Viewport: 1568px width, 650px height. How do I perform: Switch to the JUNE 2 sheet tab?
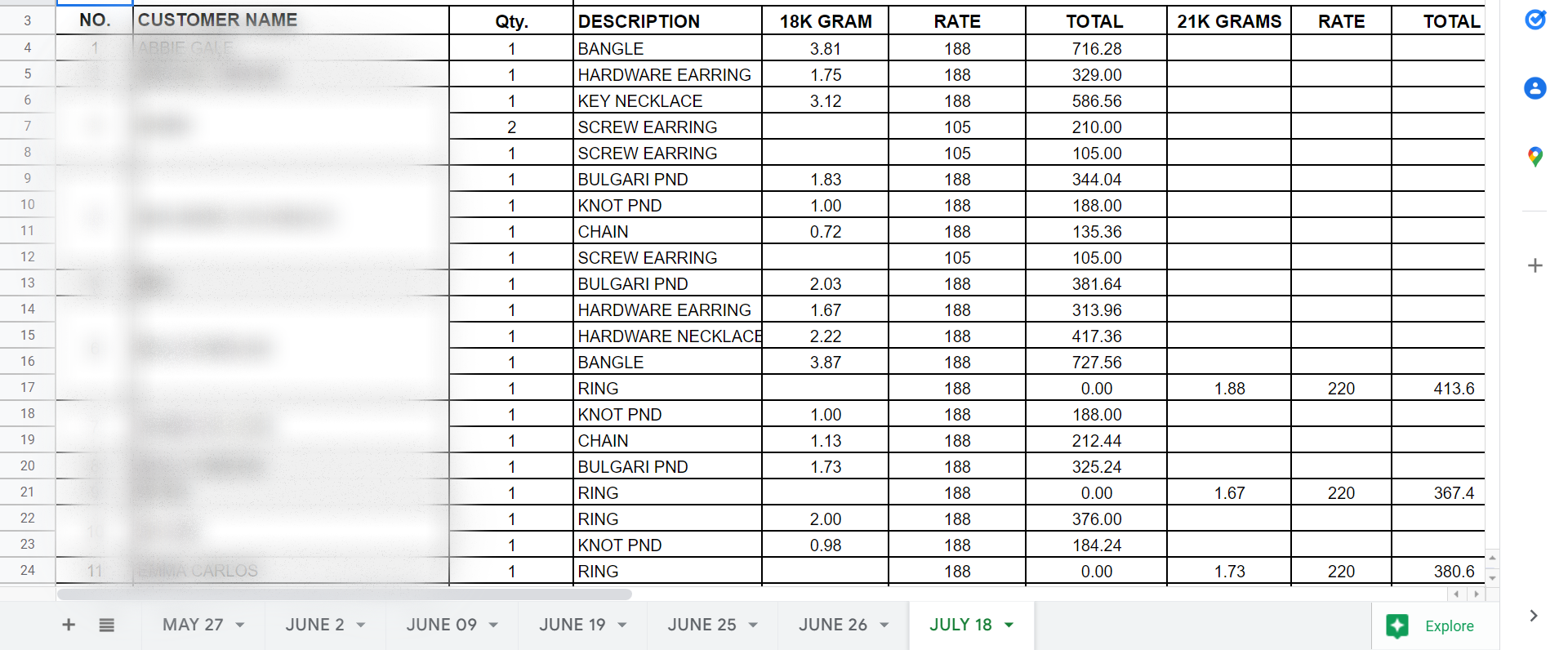coord(314,625)
